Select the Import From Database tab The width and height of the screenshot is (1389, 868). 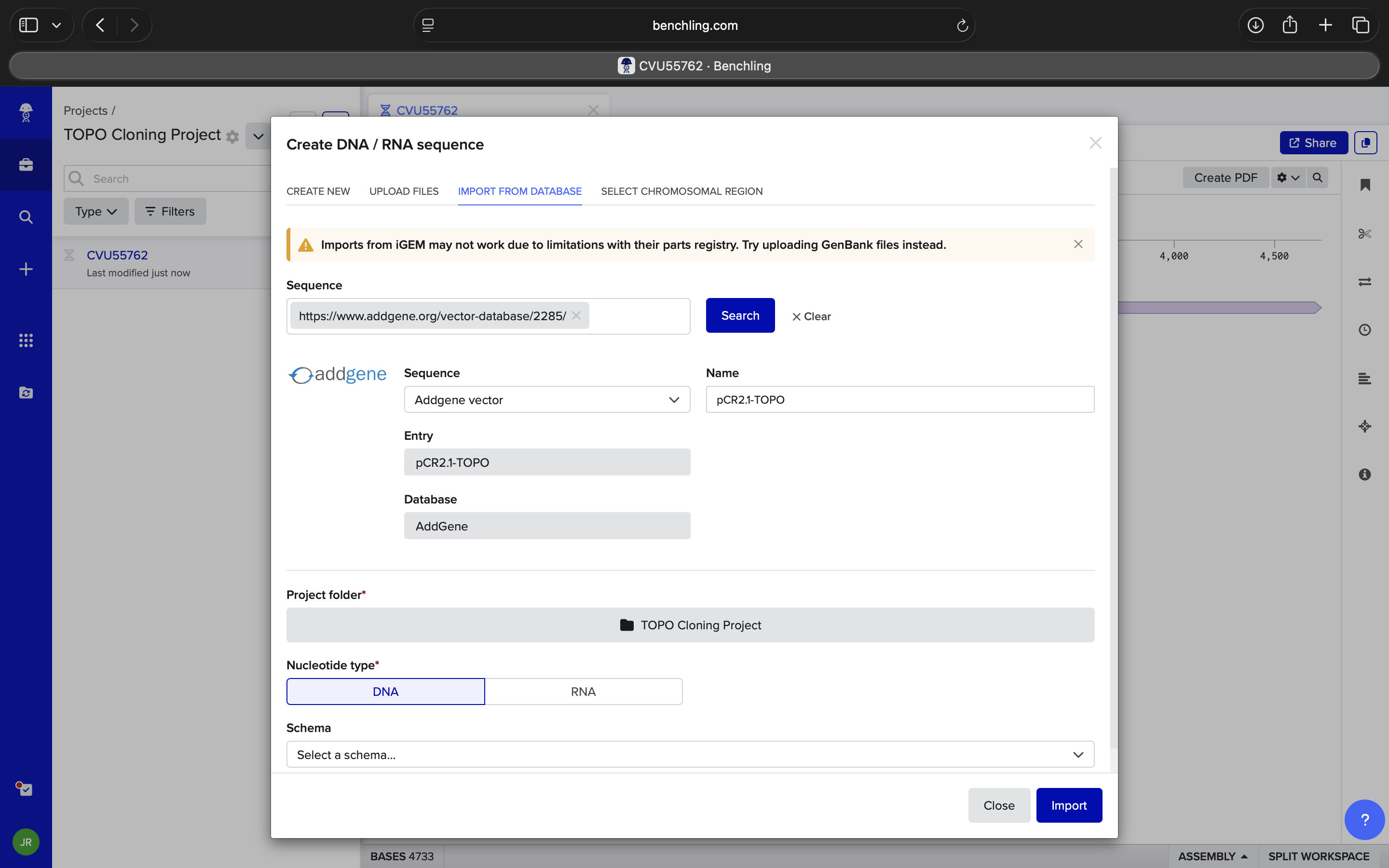(x=520, y=191)
